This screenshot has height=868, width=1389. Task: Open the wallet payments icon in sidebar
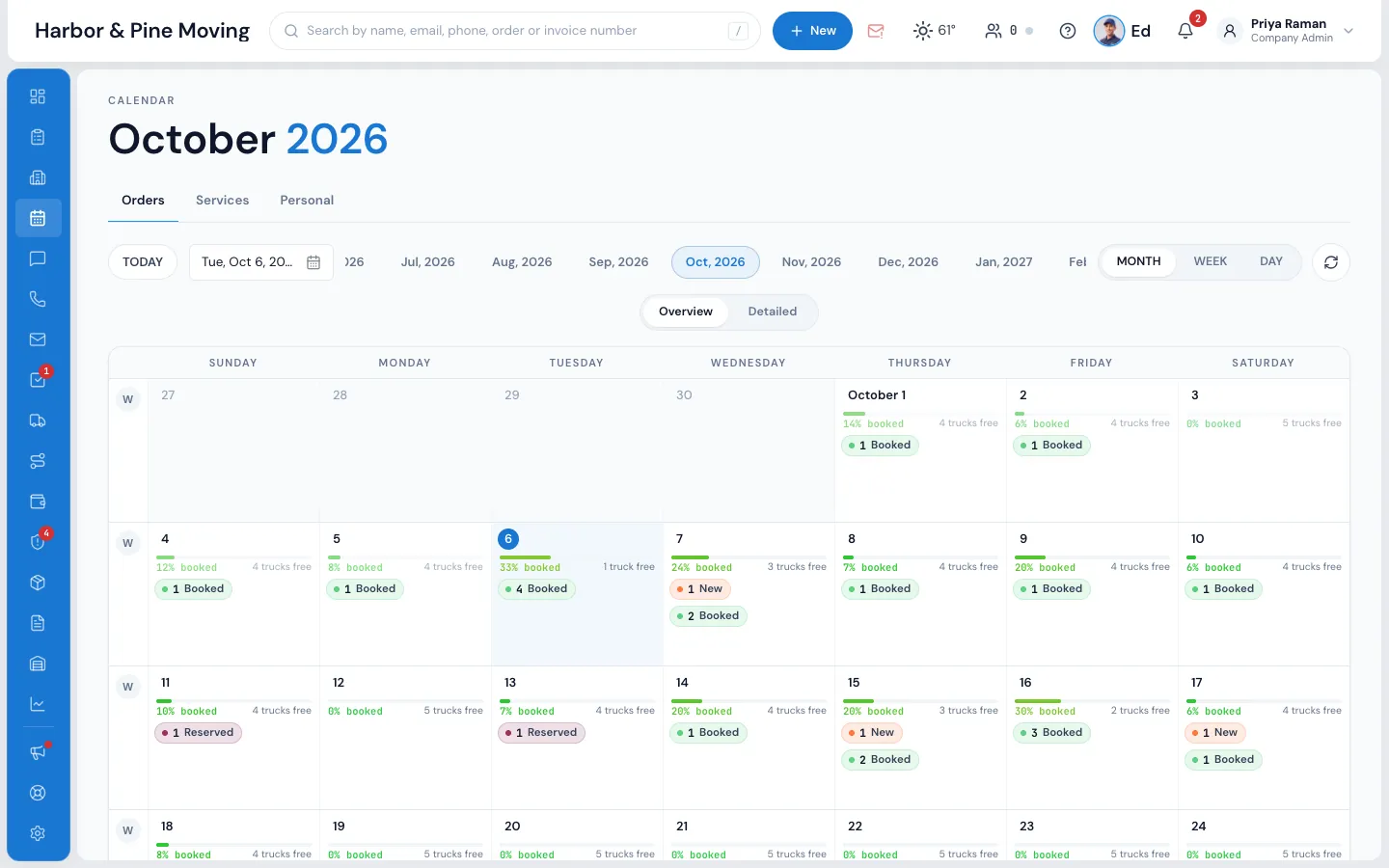(x=38, y=502)
